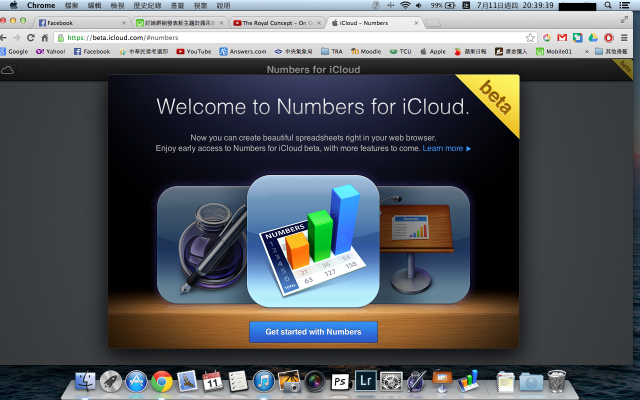Open Photoshop Ps in the Dock
This screenshot has width=640, height=400.
pyautogui.click(x=340, y=382)
